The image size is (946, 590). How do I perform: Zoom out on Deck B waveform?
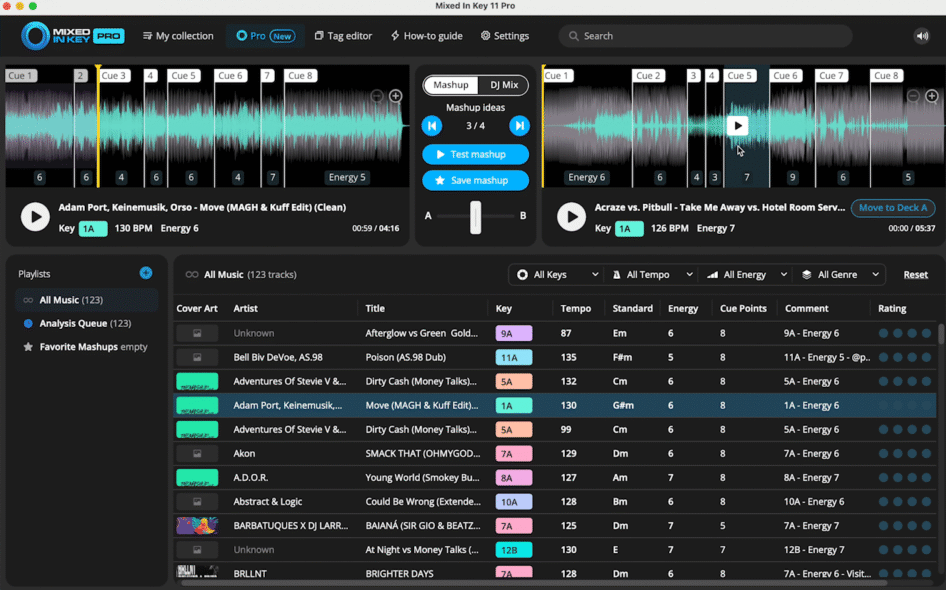[913, 96]
